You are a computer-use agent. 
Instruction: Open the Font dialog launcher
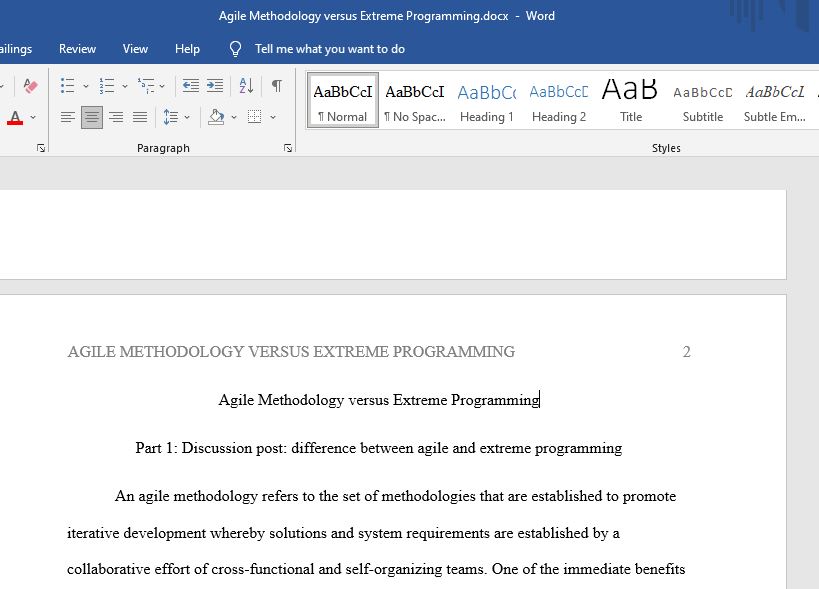point(41,148)
